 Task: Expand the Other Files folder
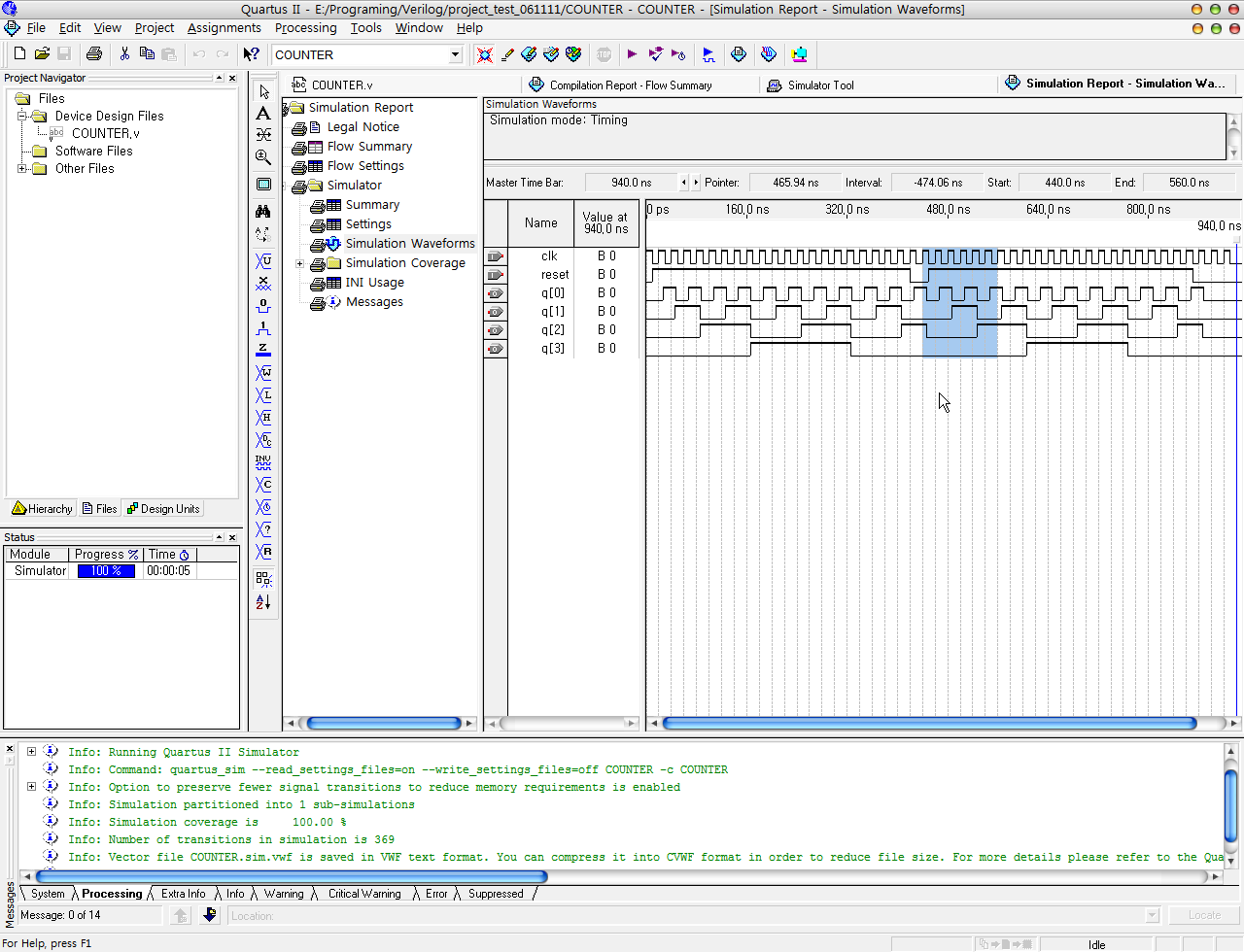pyautogui.click(x=21, y=169)
